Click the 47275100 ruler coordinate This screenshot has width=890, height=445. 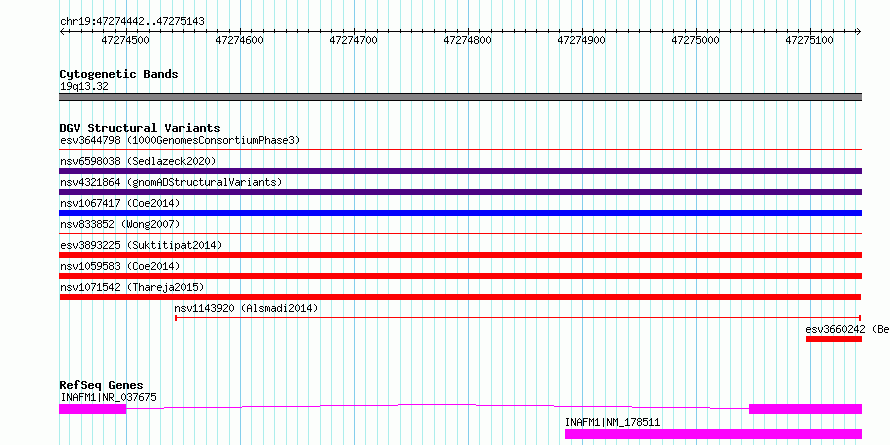[x=809, y=40]
